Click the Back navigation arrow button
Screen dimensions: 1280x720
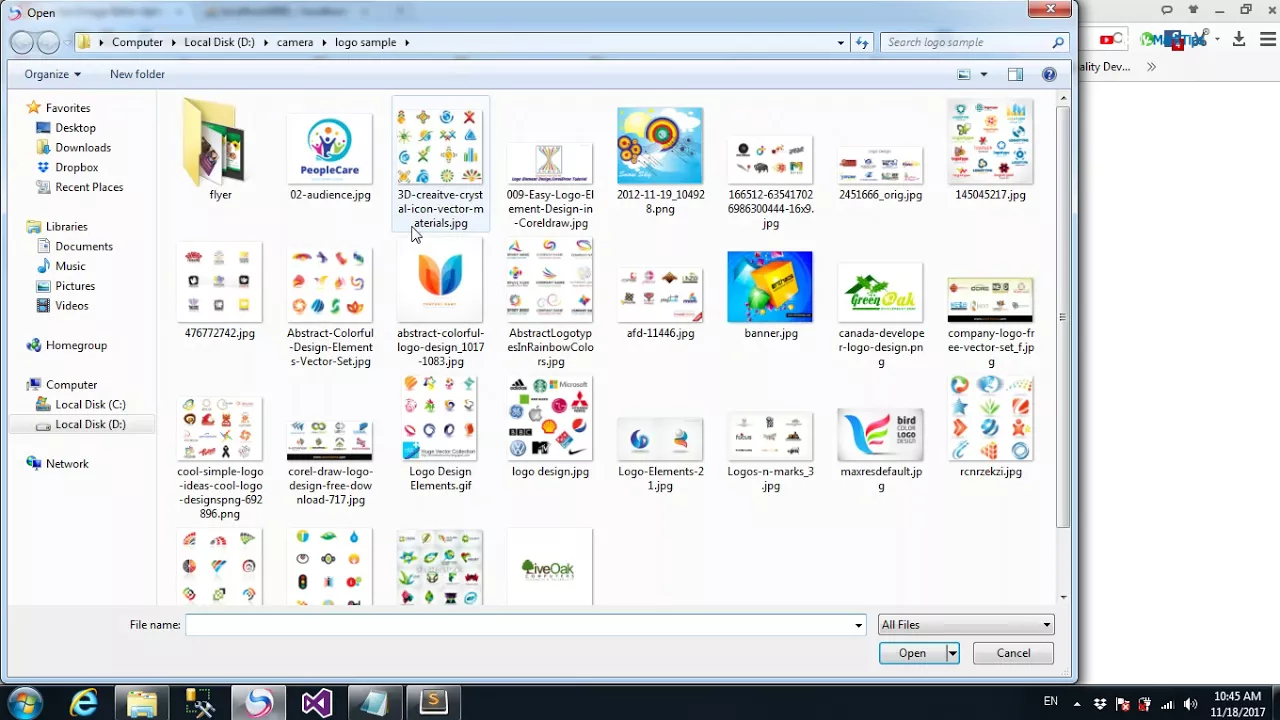[22, 42]
